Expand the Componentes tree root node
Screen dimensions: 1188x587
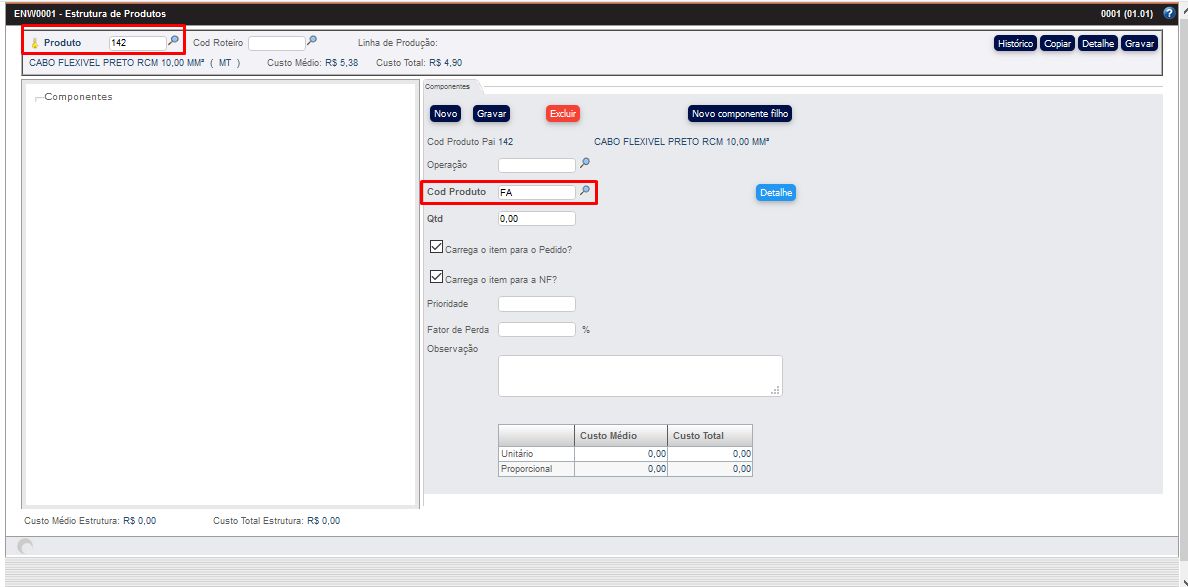coord(38,98)
